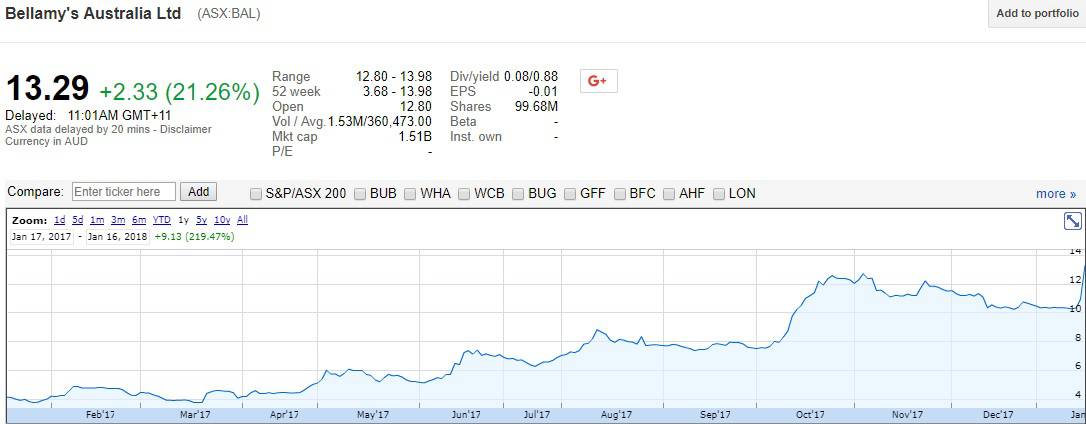Toggle the WHA comparison checkbox
The image size is (1086, 424).
tap(411, 194)
